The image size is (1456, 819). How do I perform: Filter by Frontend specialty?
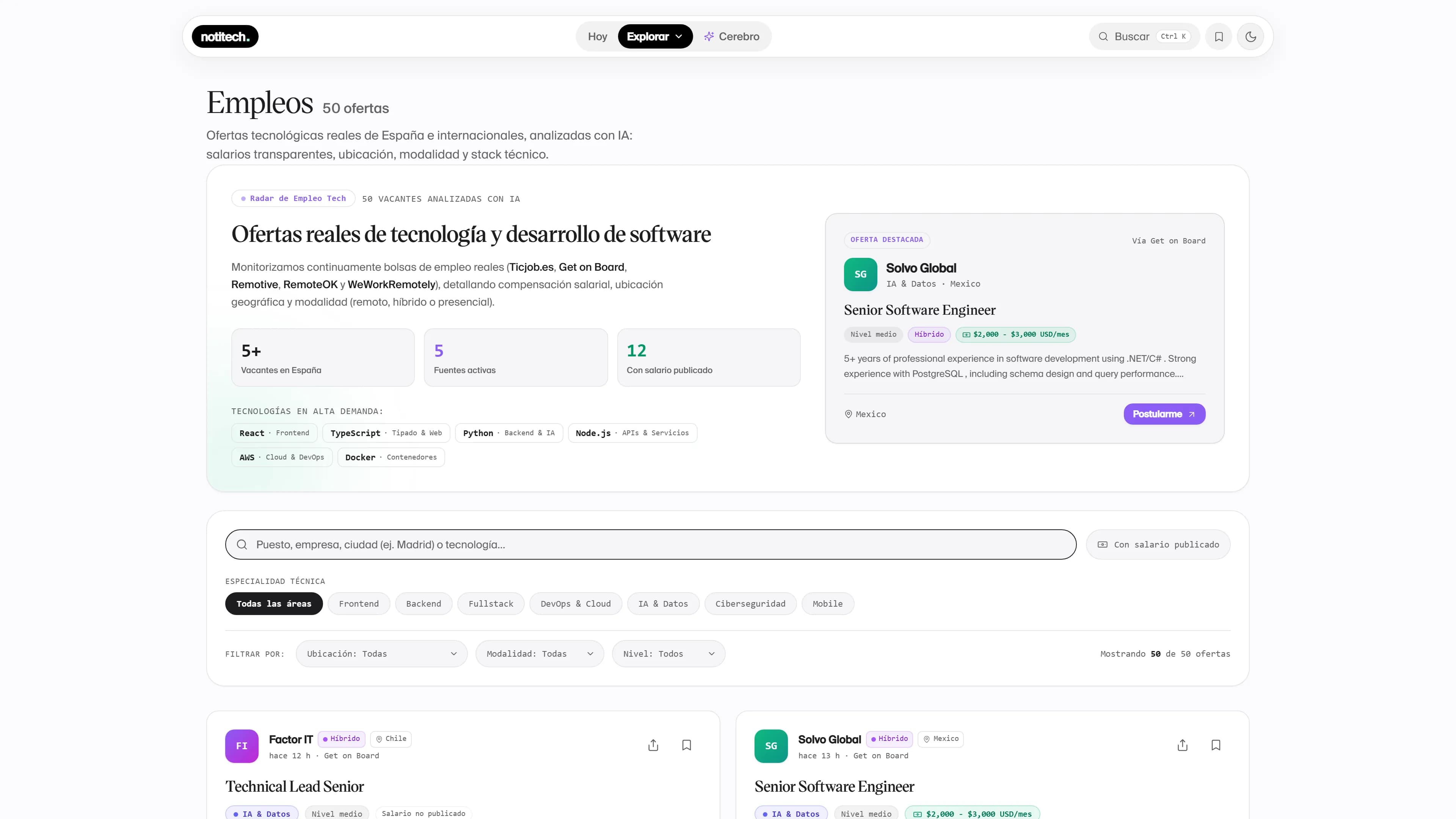(x=359, y=604)
